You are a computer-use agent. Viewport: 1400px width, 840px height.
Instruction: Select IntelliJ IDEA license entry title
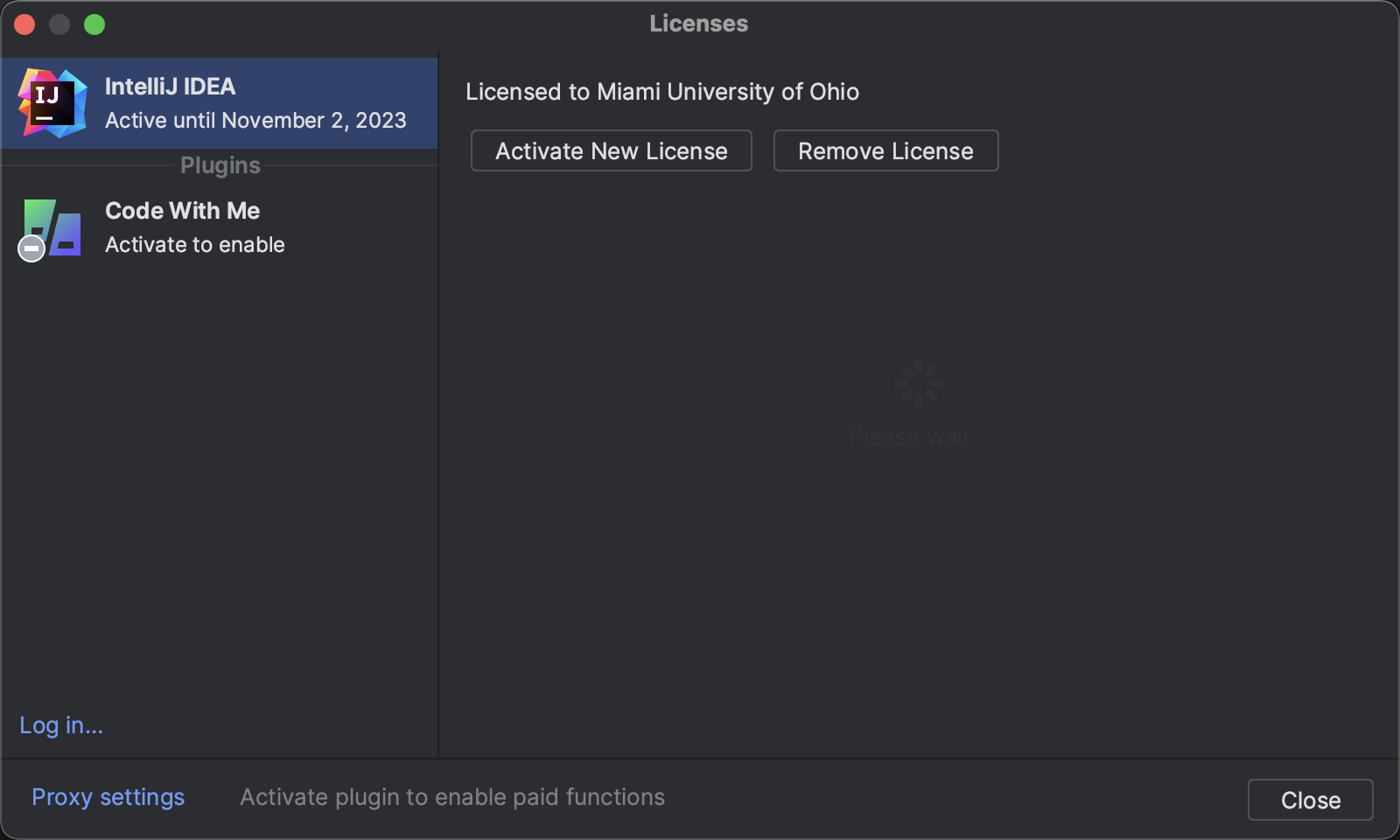coord(170,87)
